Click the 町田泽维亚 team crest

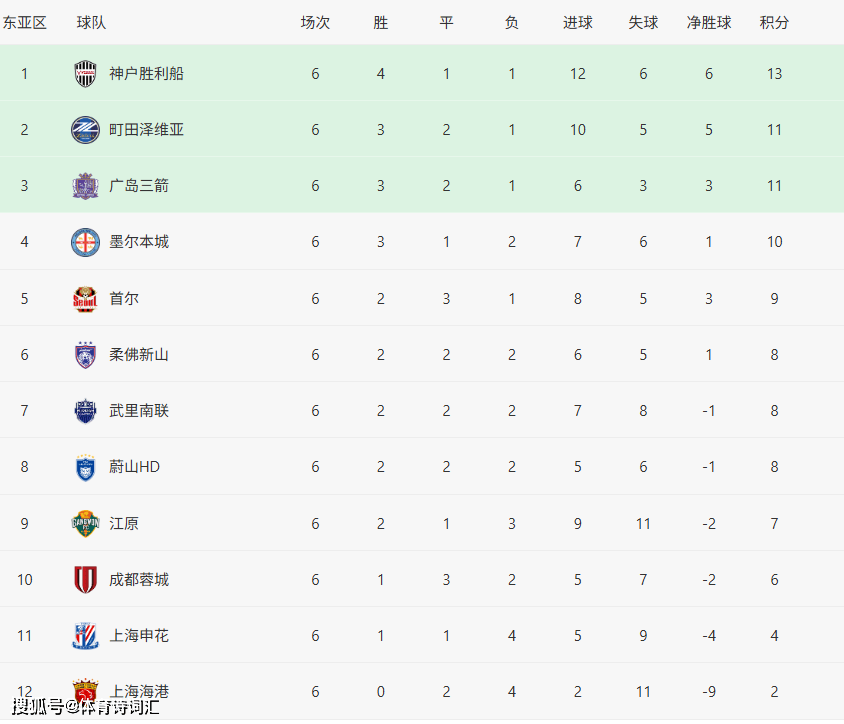(x=86, y=130)
